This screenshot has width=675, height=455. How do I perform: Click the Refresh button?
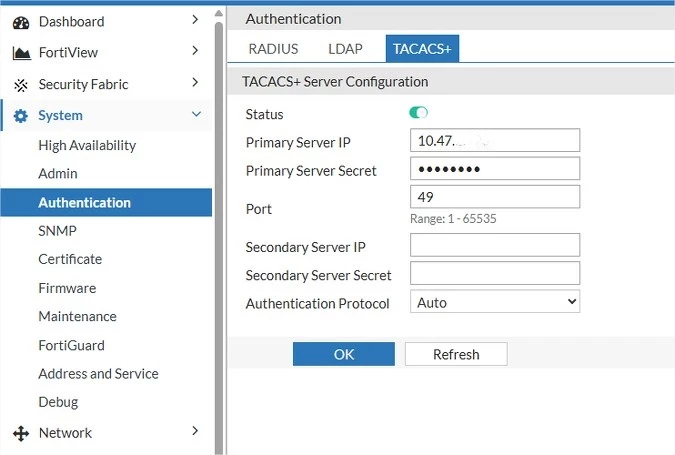point(456,354)
